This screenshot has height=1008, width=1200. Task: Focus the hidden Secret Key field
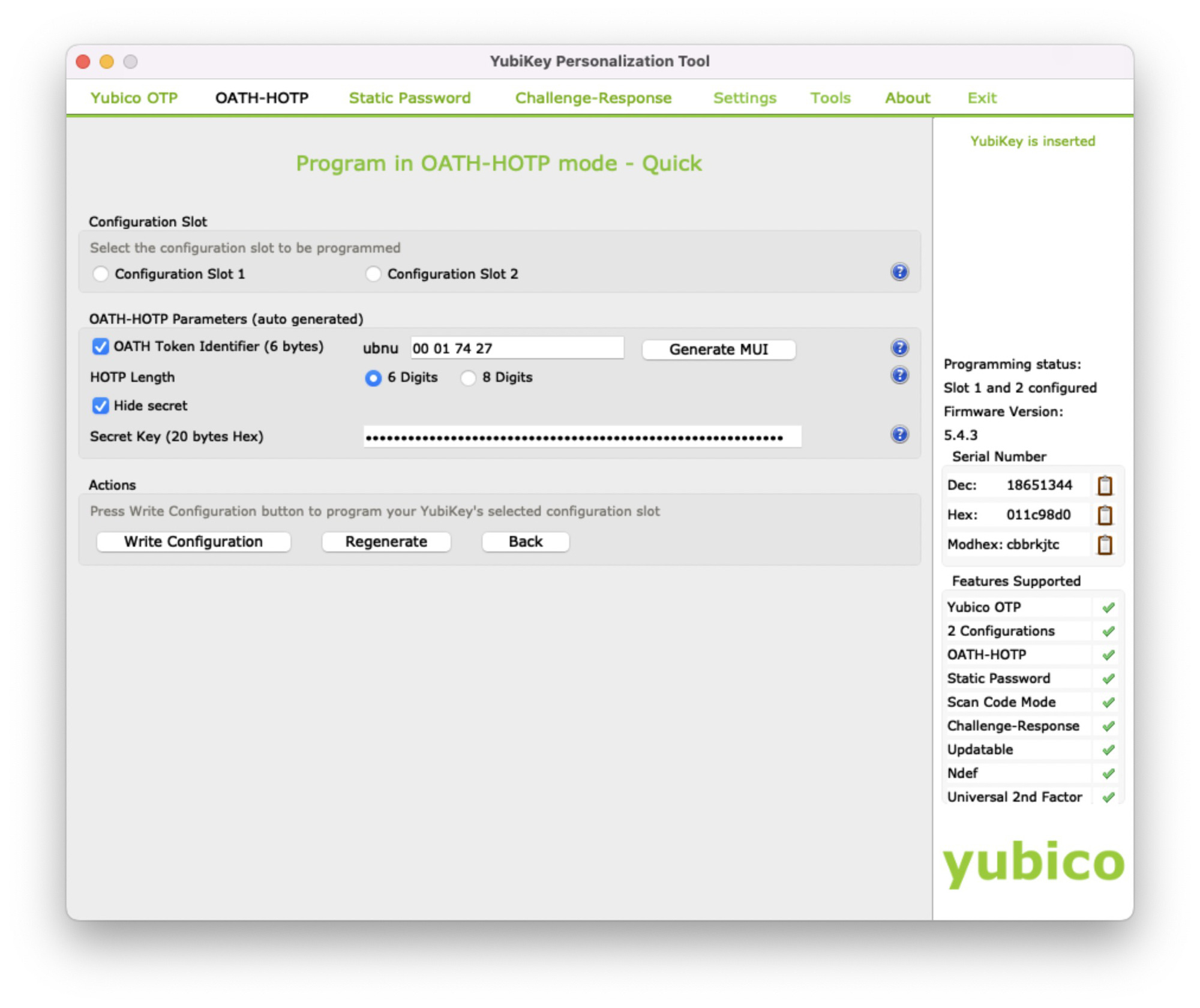[582, 436]
